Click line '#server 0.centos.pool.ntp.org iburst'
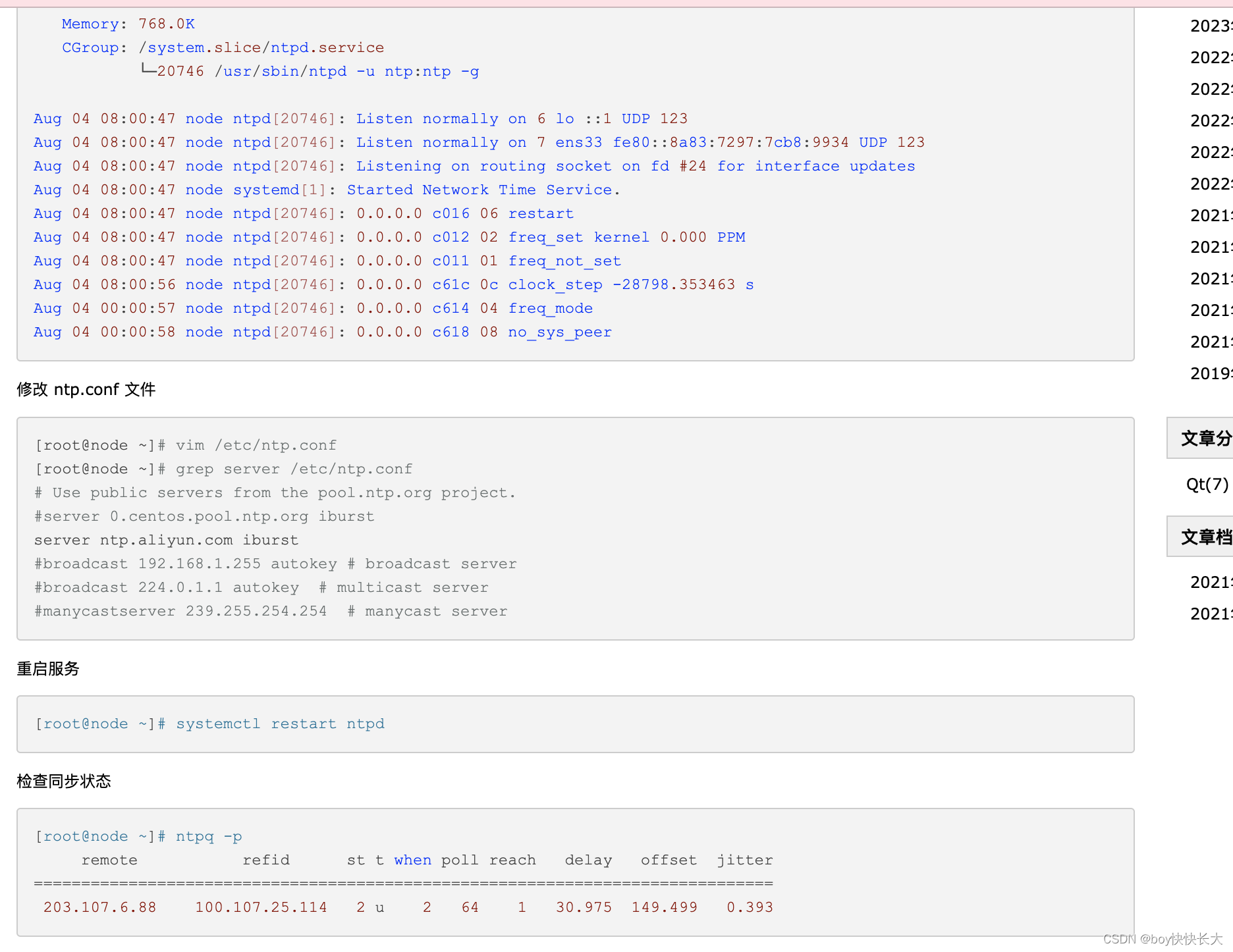This screenshot has width=1233, height=952. point(204,517)
